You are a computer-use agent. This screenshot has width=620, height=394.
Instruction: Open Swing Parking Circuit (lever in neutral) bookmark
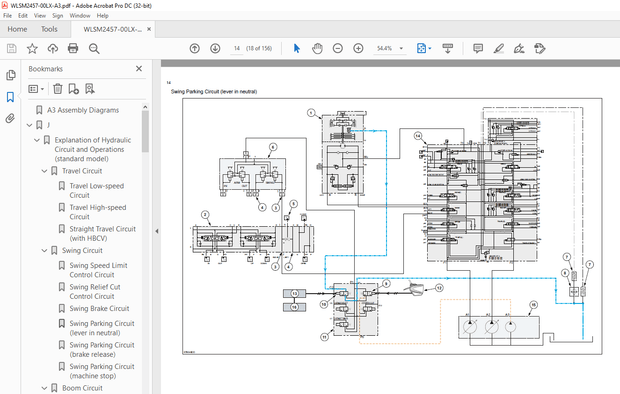[x=102, y=328]
